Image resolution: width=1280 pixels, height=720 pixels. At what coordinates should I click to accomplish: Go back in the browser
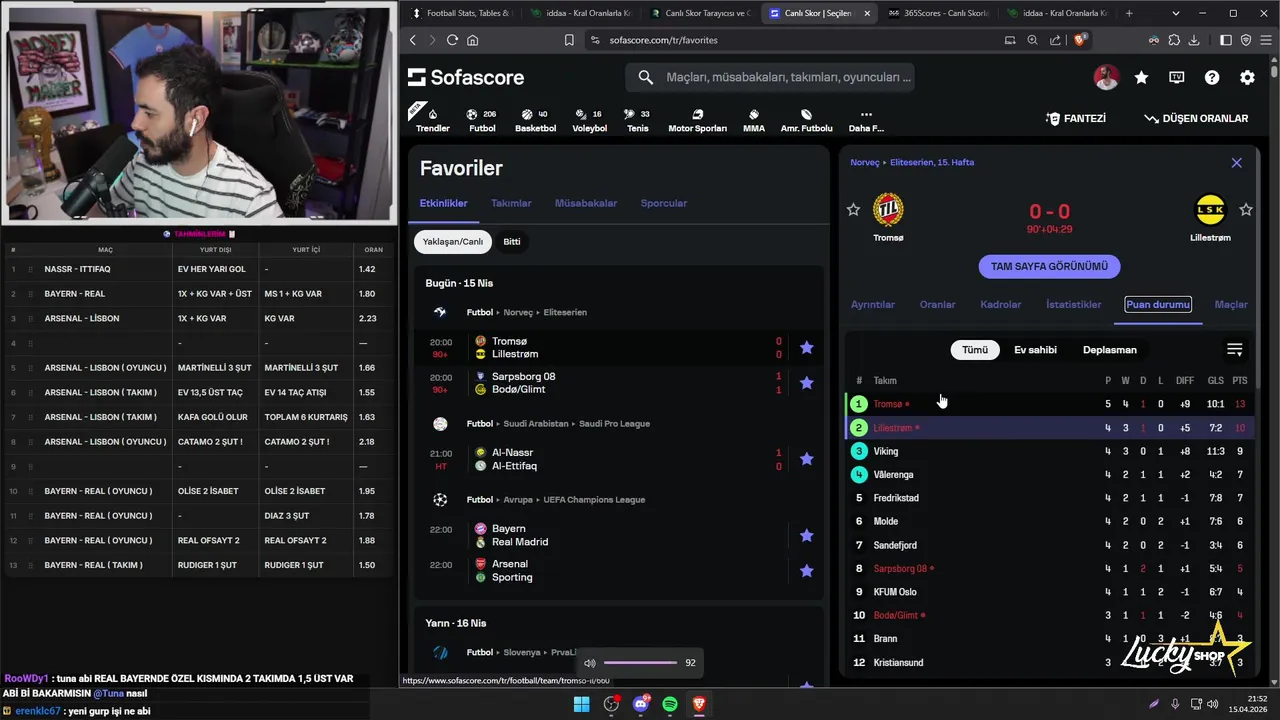point(413,40)
